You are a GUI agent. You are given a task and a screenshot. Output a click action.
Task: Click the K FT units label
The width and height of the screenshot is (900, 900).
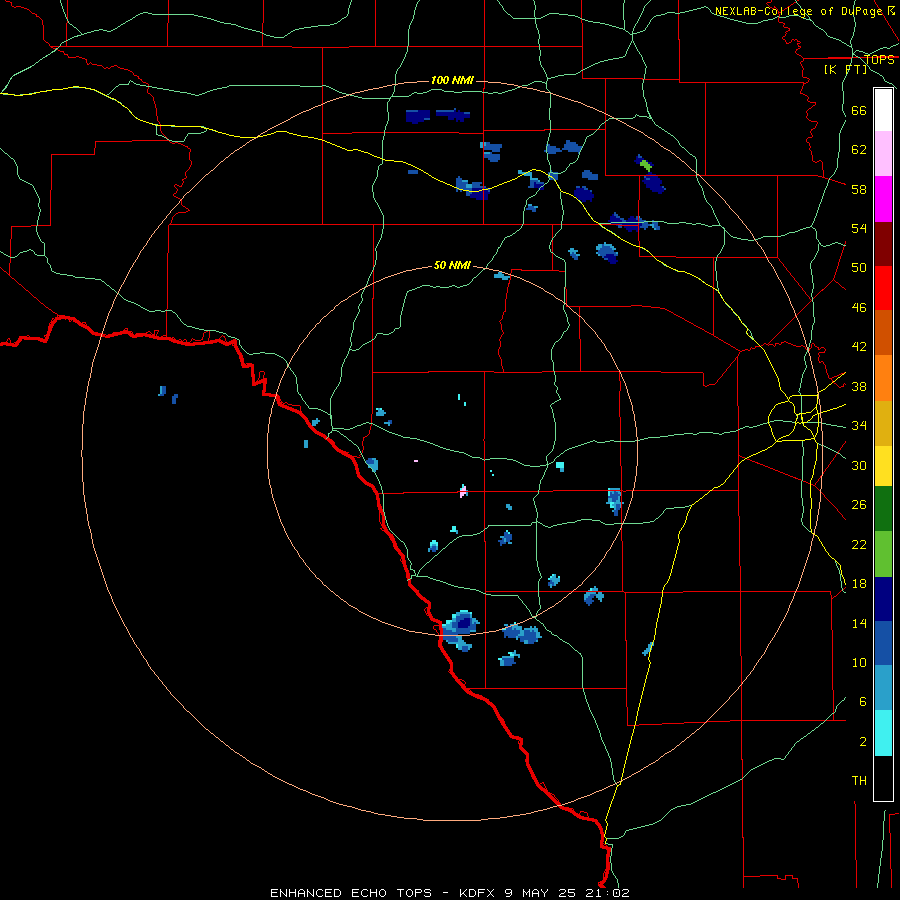point(845,69)
